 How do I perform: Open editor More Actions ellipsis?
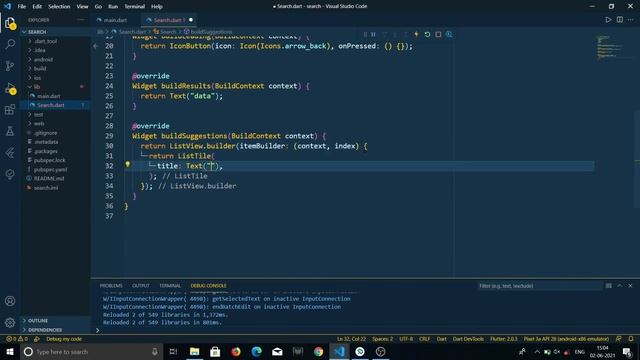(631, 20)
